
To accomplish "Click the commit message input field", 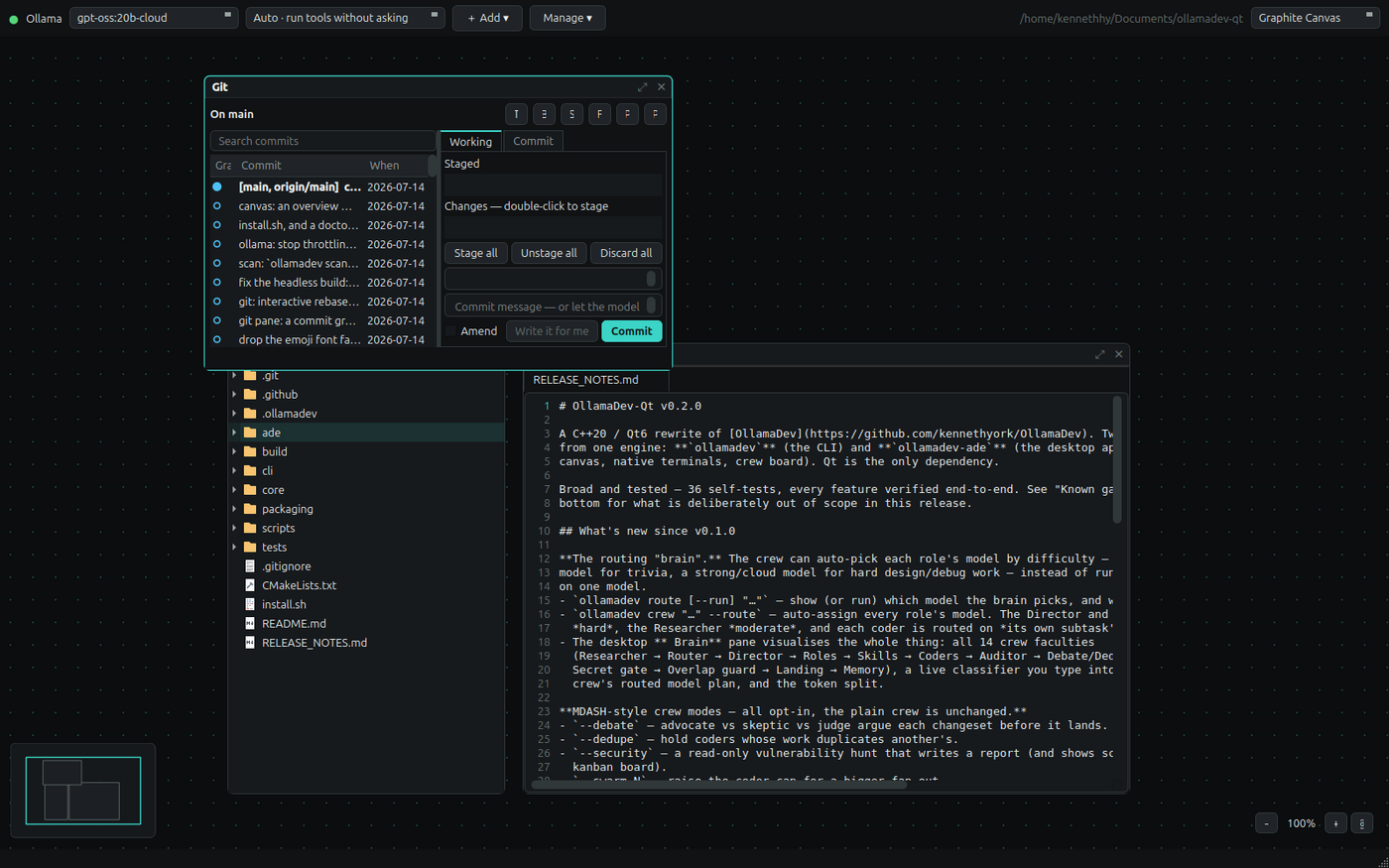I will pos(553,307).
